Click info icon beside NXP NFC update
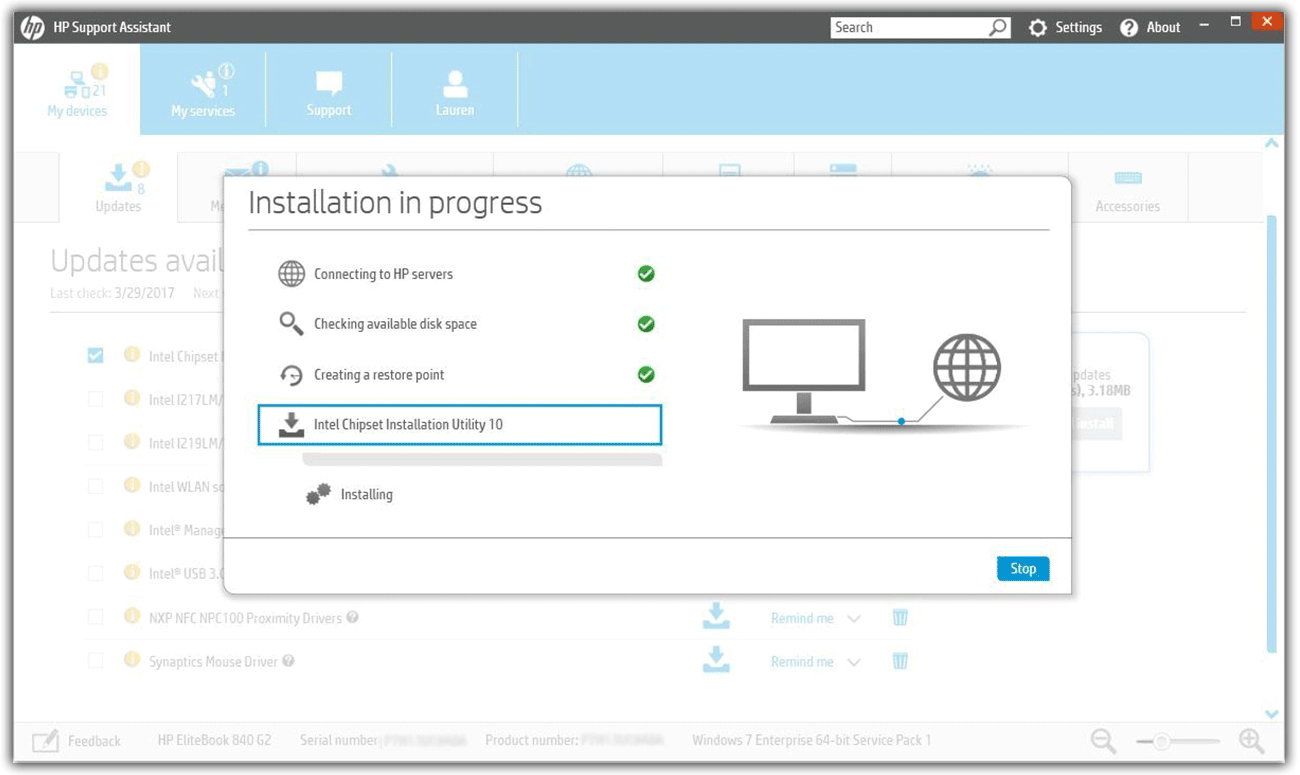Image resolution: width=1300 pixels, height=775 pixels. tap(131, 616)
